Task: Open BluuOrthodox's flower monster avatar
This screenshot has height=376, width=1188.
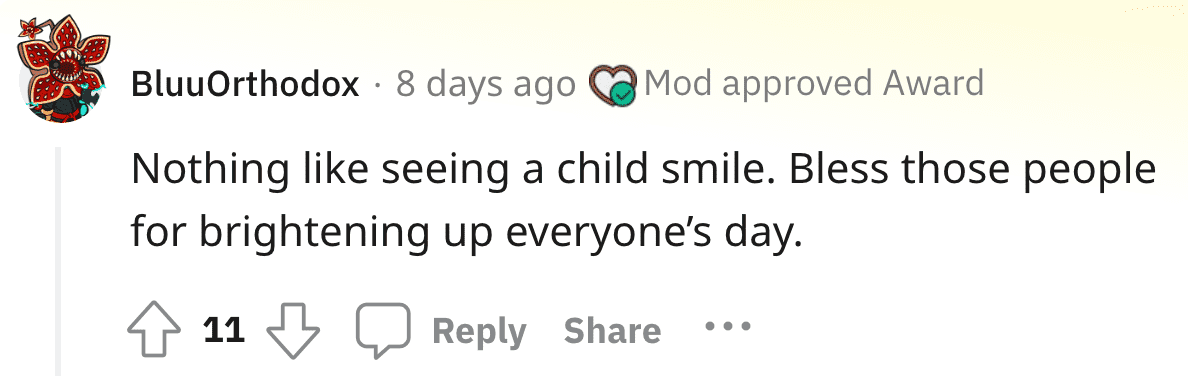Action: (64, 69)
